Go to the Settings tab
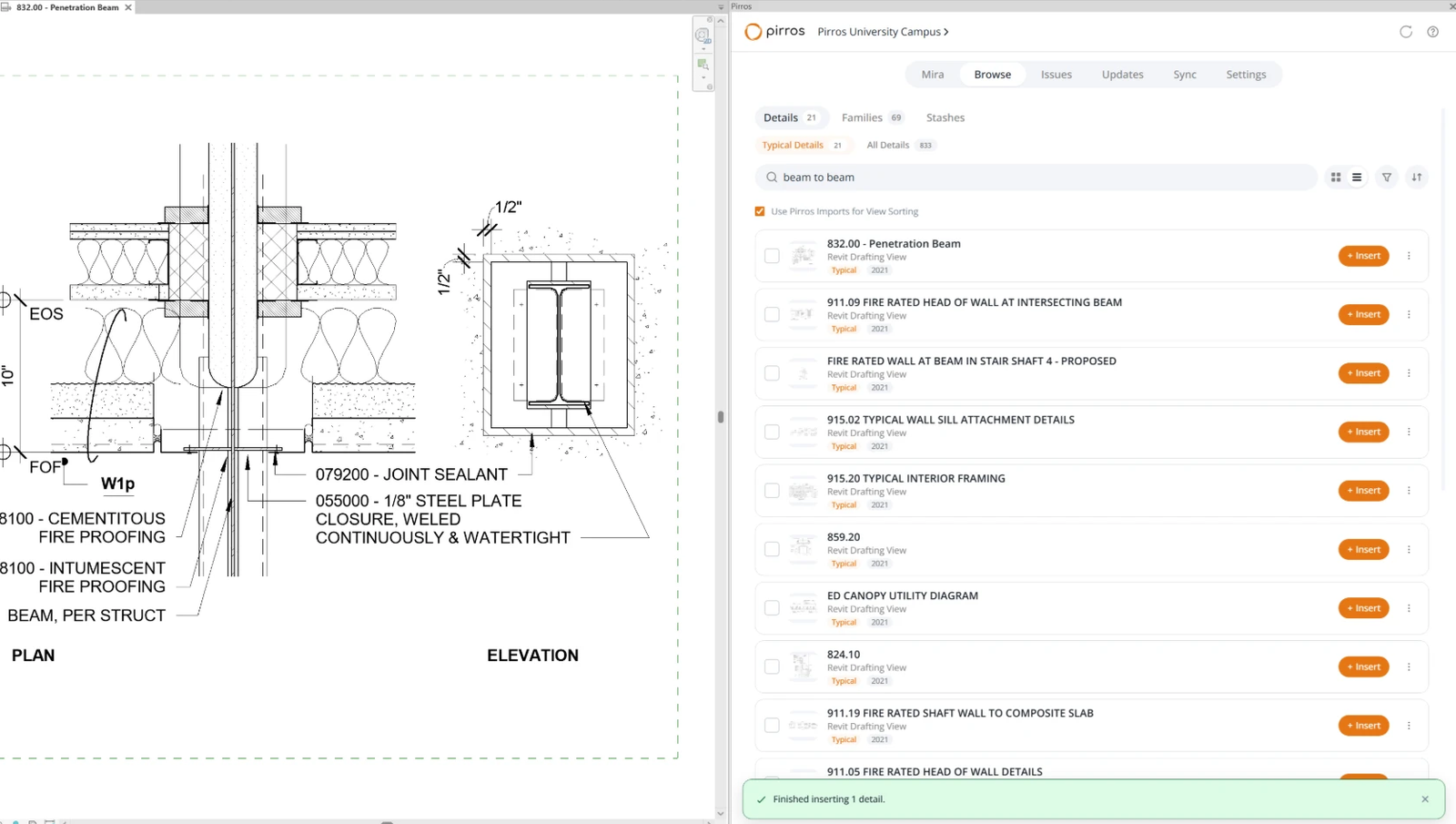Screen dimensions: 1456x824 point(1246,75)
